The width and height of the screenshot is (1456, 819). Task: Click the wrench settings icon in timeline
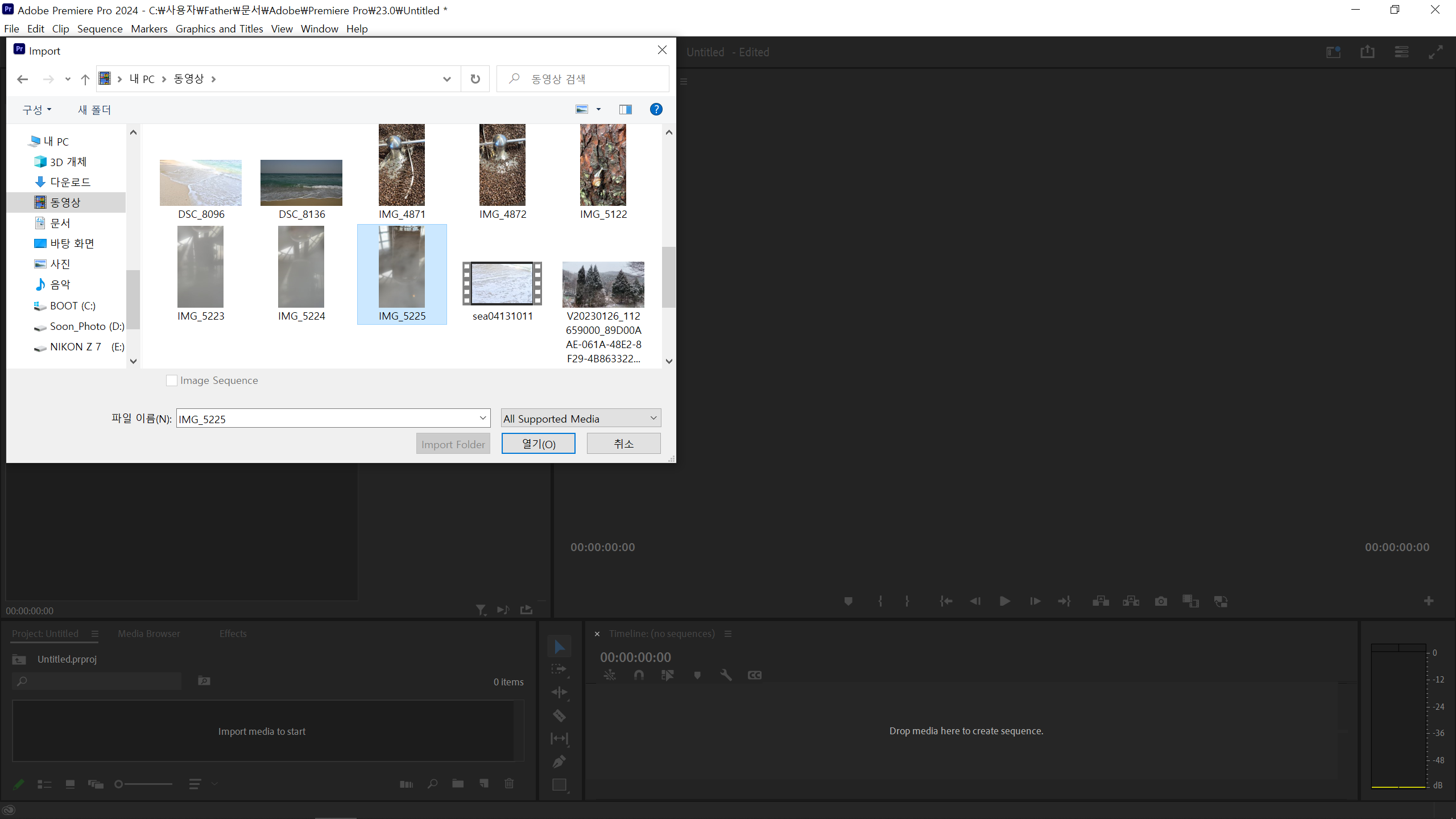726,675
